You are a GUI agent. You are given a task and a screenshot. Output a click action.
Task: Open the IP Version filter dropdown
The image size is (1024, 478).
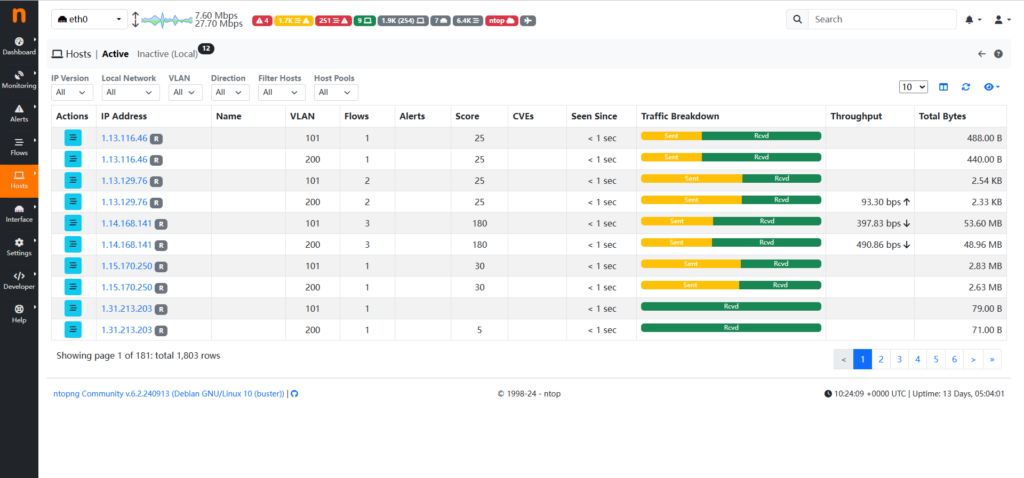pos(72,92)
